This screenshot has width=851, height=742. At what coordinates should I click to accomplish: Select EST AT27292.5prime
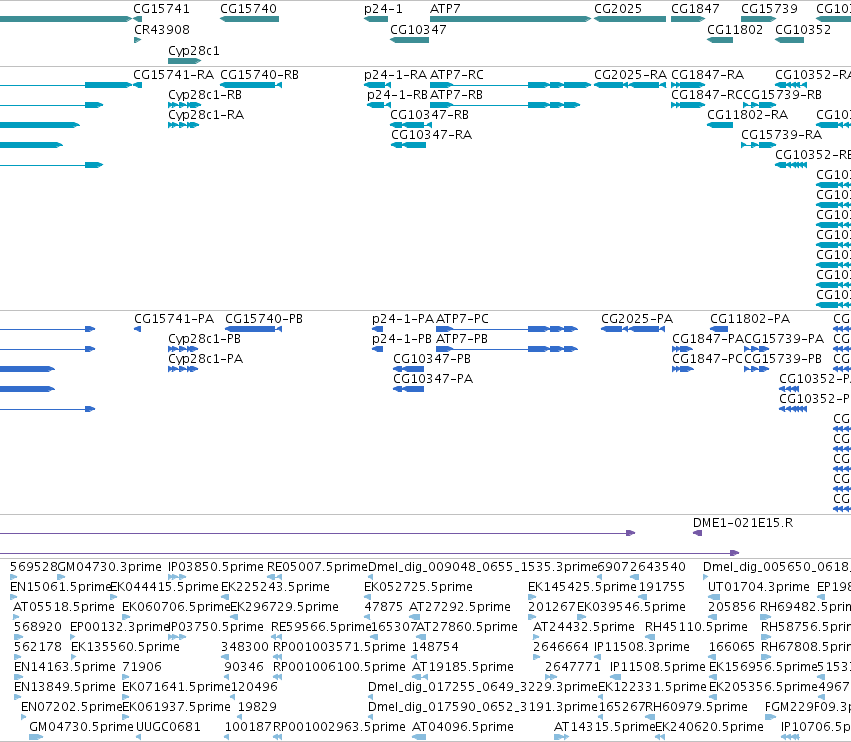(460, 606)
